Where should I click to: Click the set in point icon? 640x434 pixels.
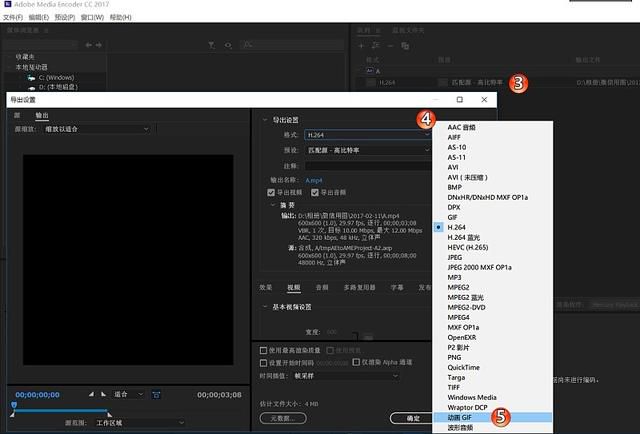(x=91, y=394)
